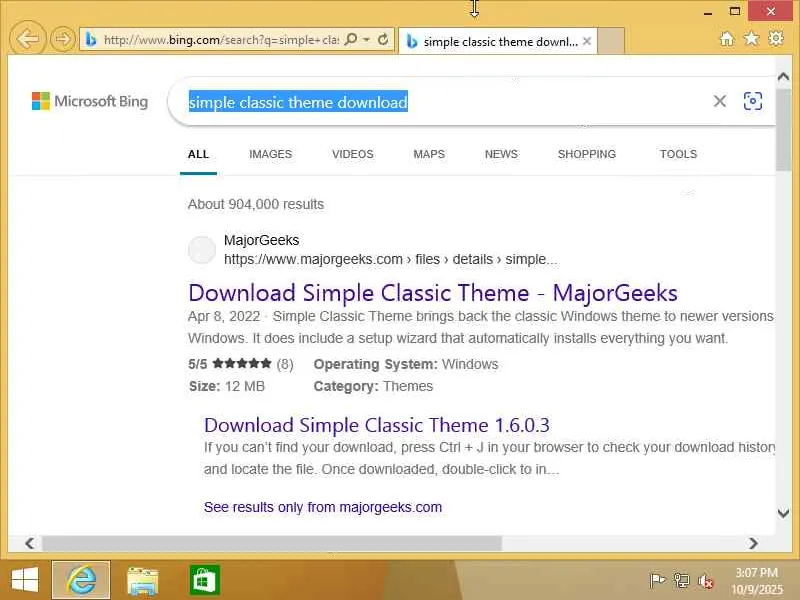Click the Action Center flag tray icon
Image resolution: width=800 pixels, height=600 pixels.
click(657, 580)
